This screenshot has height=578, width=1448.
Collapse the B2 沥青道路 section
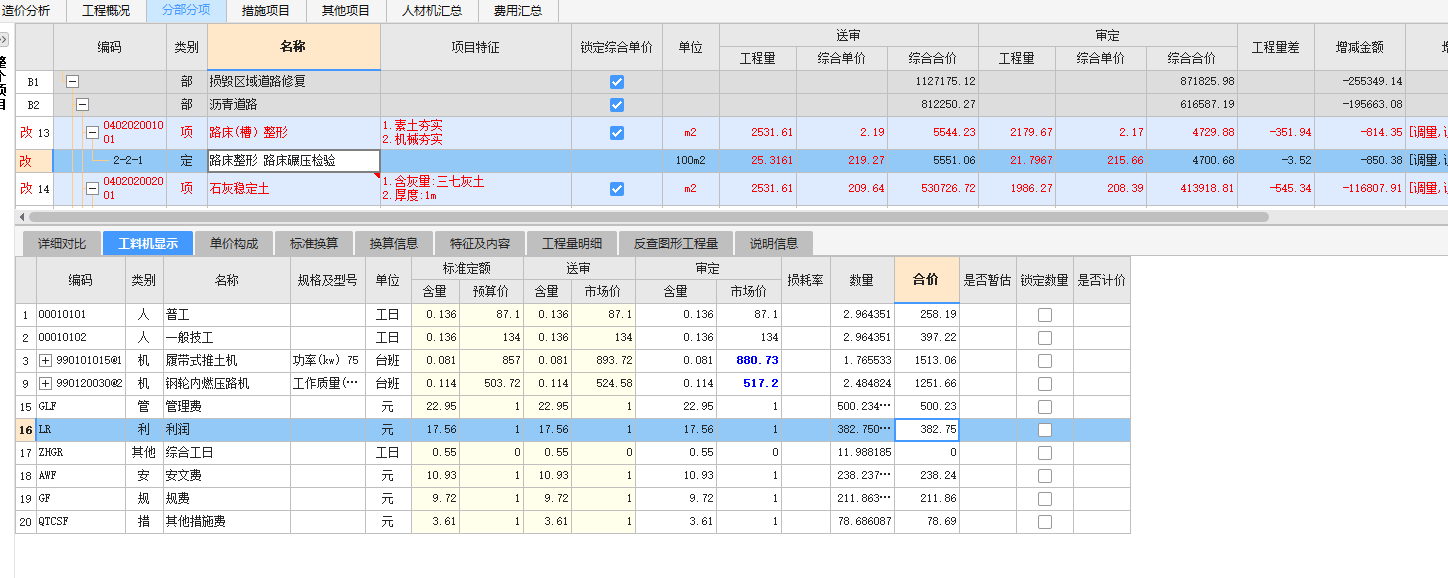click(x=83, y=104)
